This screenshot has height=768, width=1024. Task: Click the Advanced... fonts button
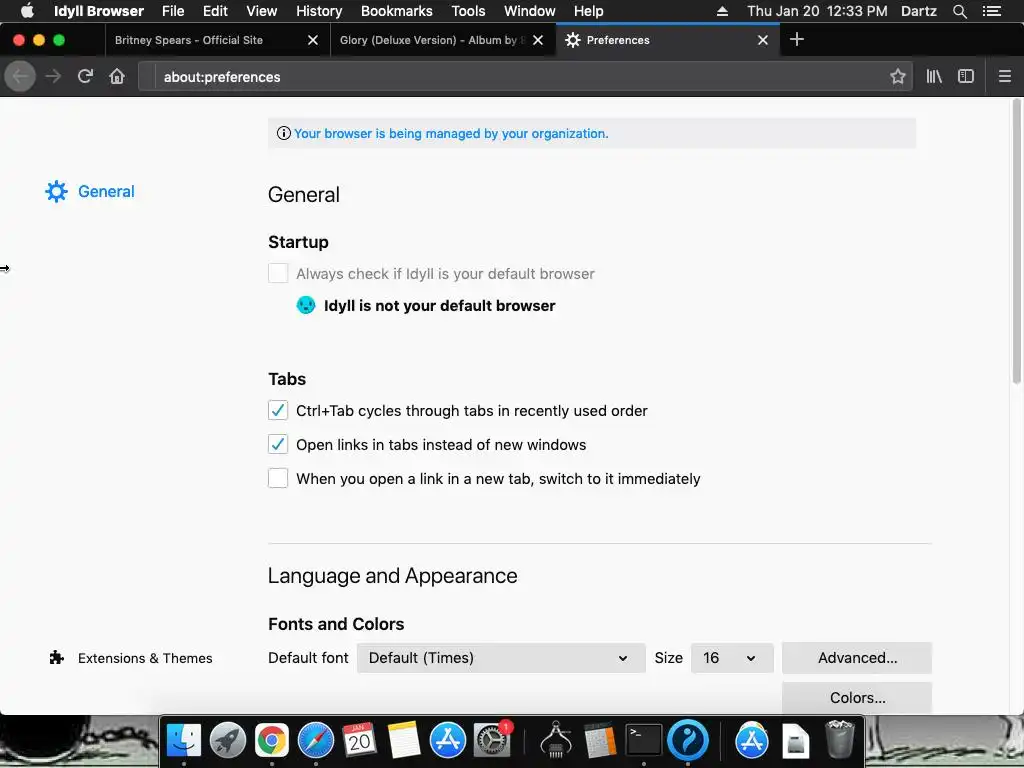[857, 658]
